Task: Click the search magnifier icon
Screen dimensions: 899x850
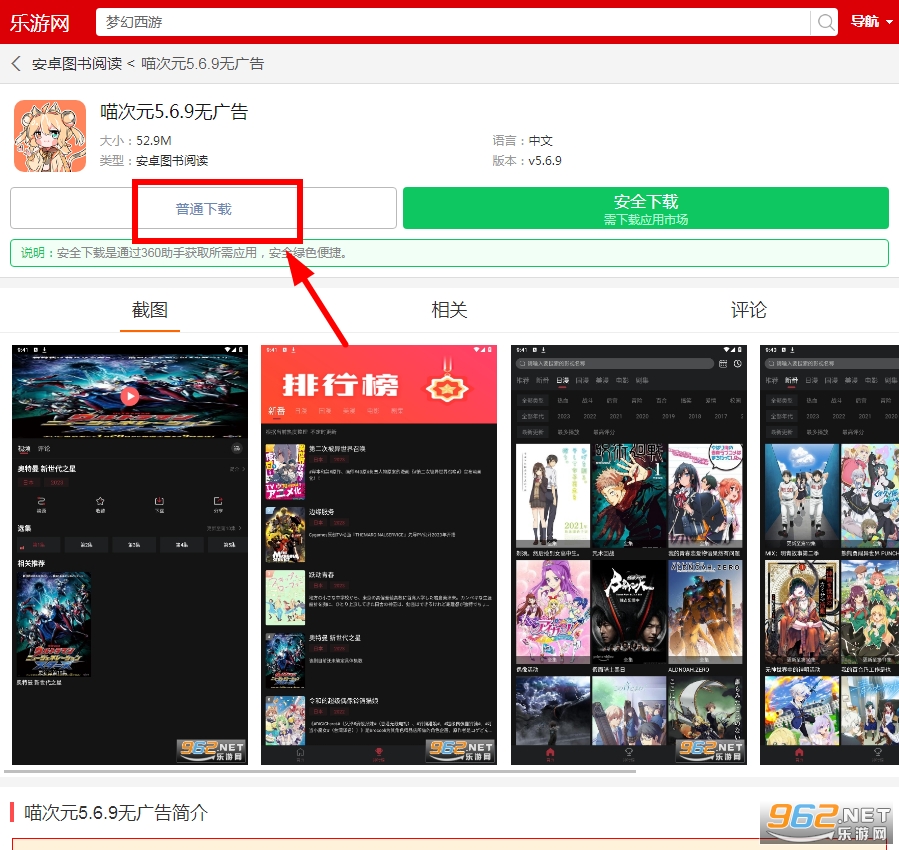Action: (825, 22)
